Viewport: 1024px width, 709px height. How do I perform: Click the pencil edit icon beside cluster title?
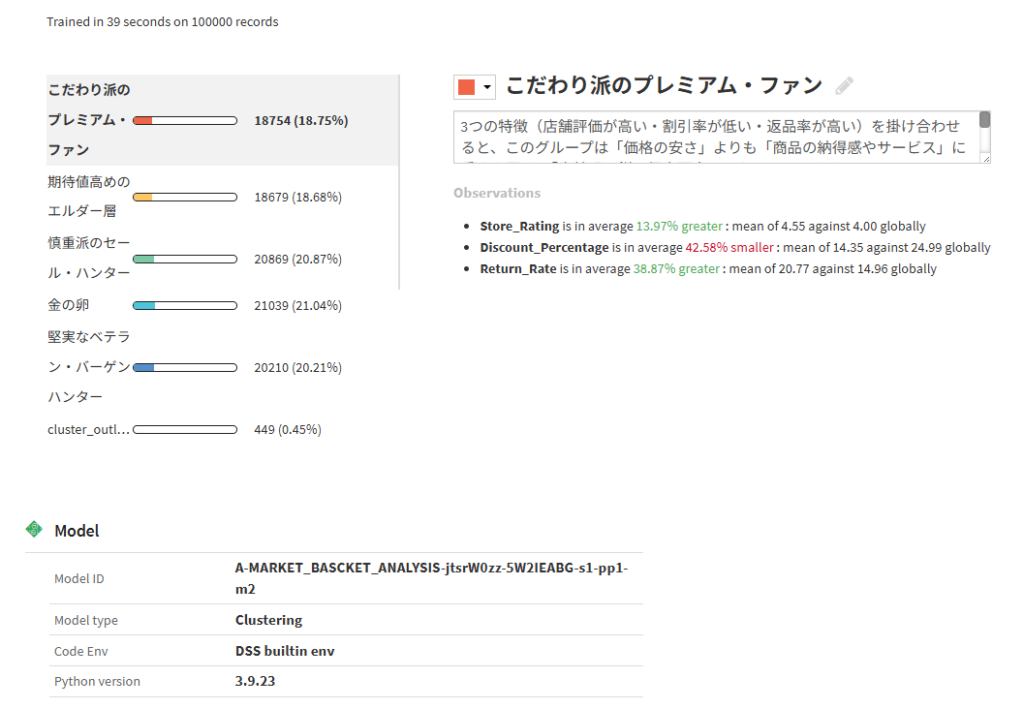[845, 87]
